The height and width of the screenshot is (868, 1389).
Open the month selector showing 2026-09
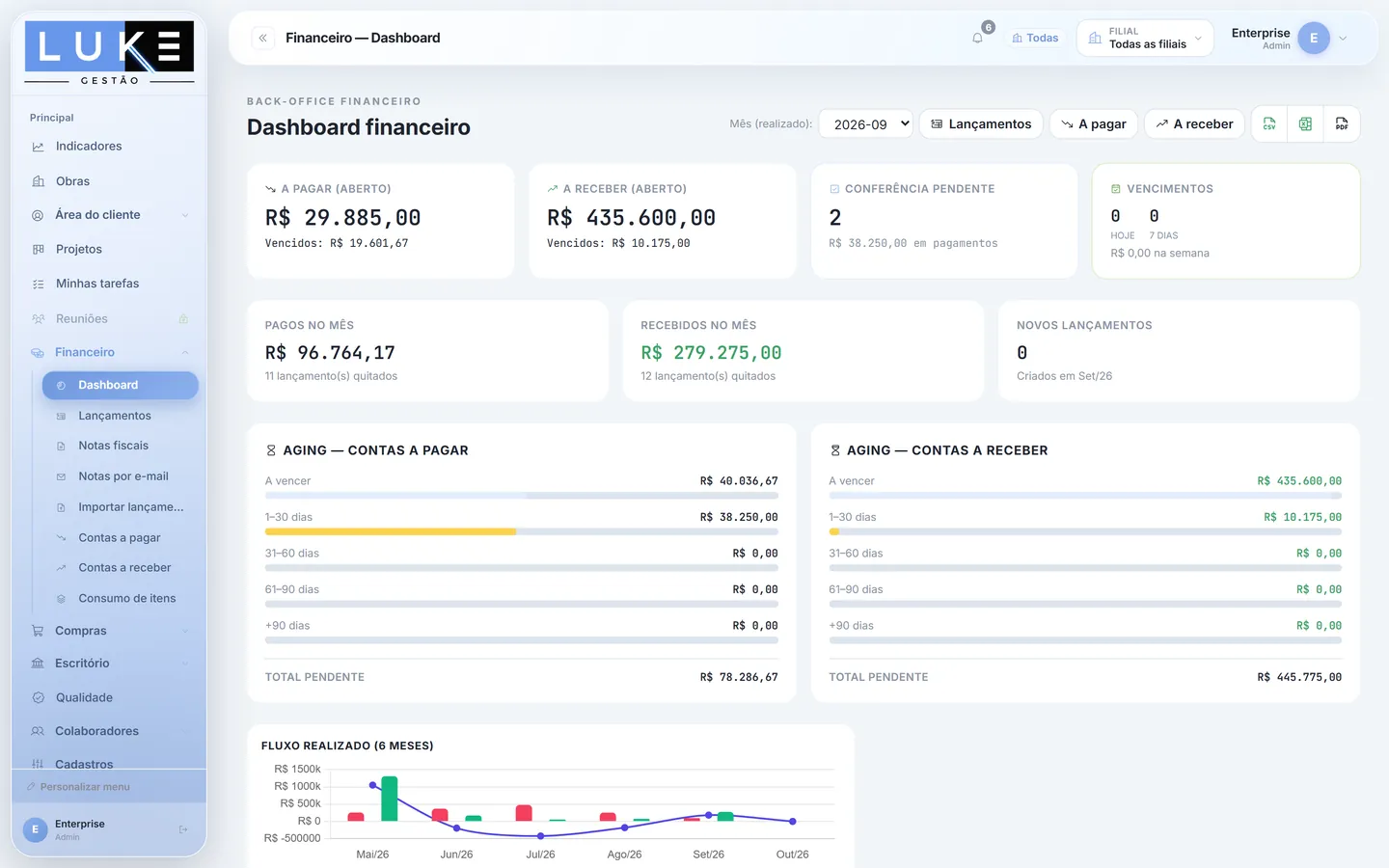[866, 124]
